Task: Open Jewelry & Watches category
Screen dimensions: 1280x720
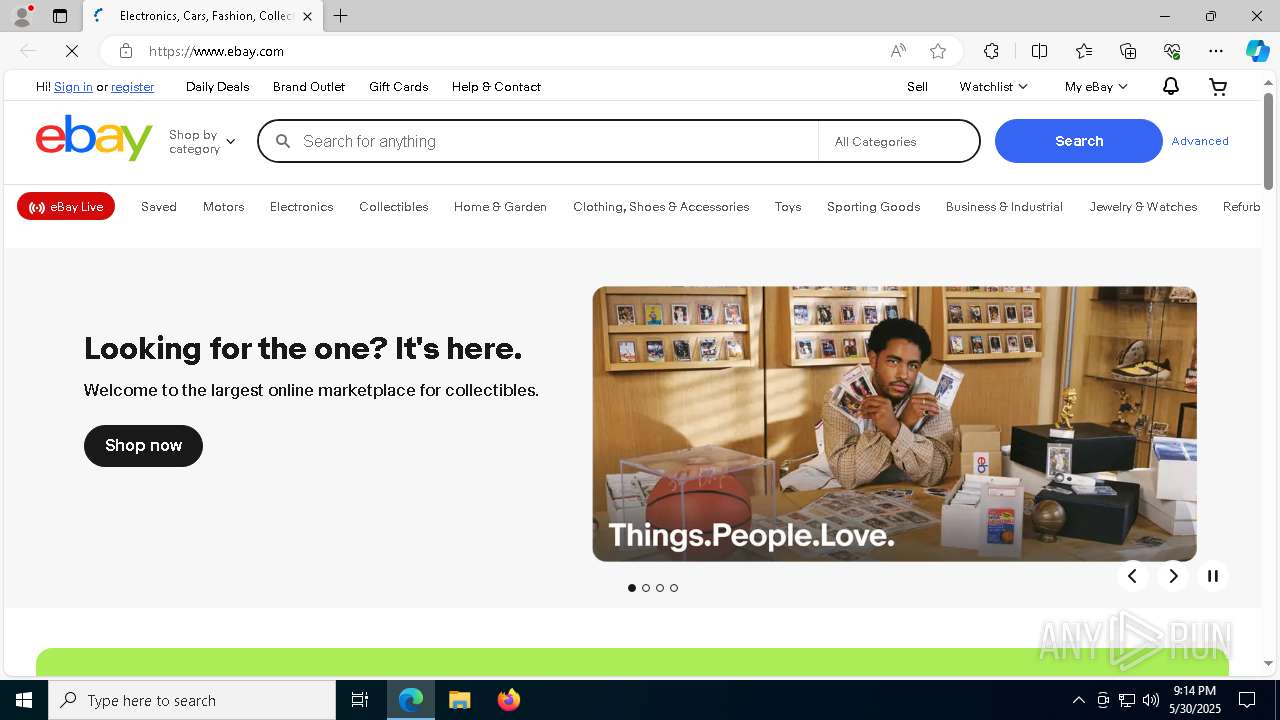Action: (1143, 207)
